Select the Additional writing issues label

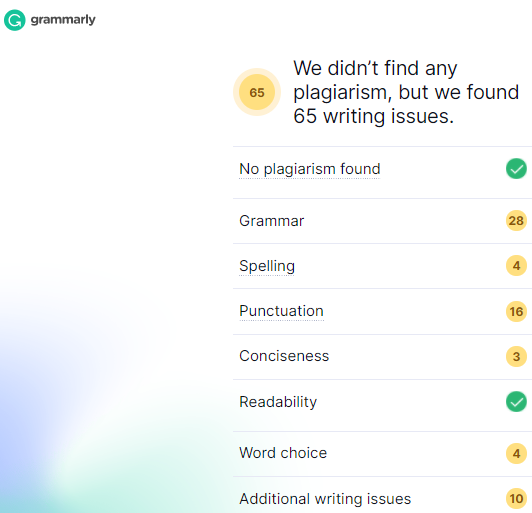[x=325, y=499]
